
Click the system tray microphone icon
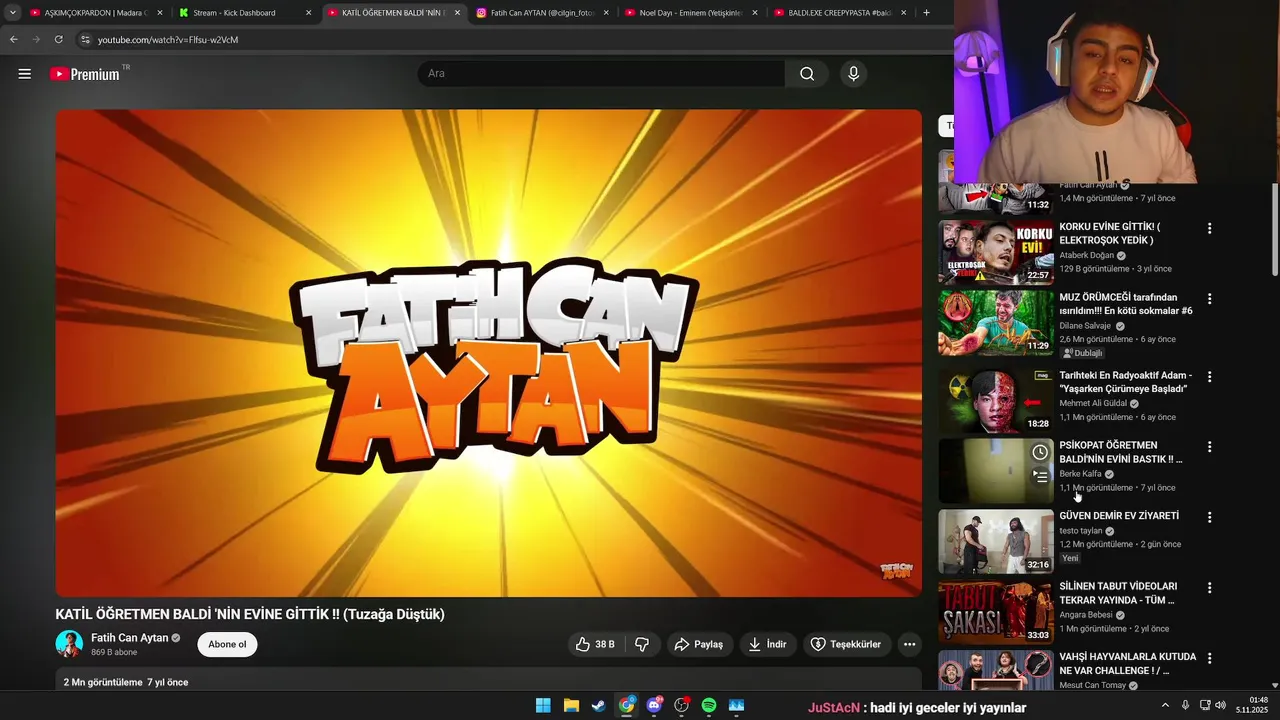(x=1185, y=705)
